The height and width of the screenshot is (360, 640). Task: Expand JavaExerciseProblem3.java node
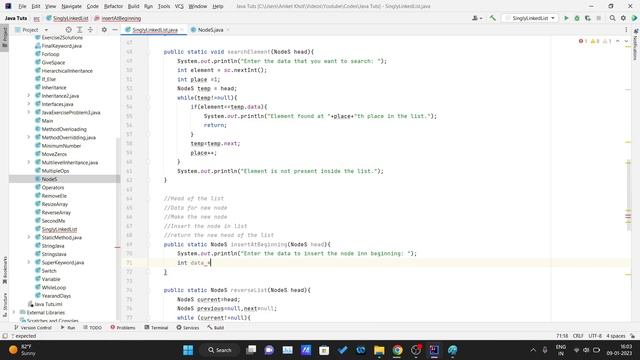(x=29, y=112)
